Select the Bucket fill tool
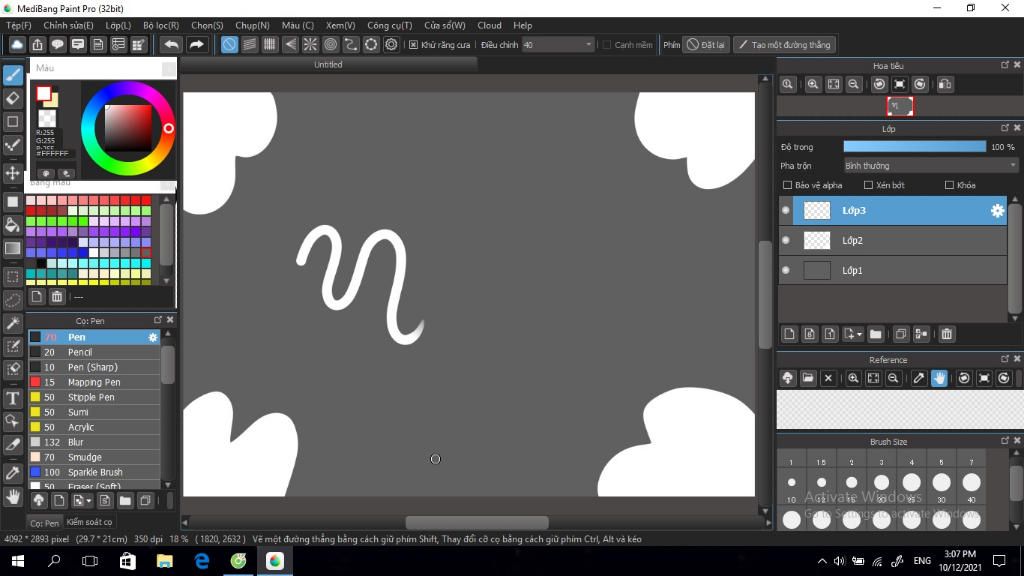Image resolution: width=1024 pixels, height=576 pixels. coord(12,225)
